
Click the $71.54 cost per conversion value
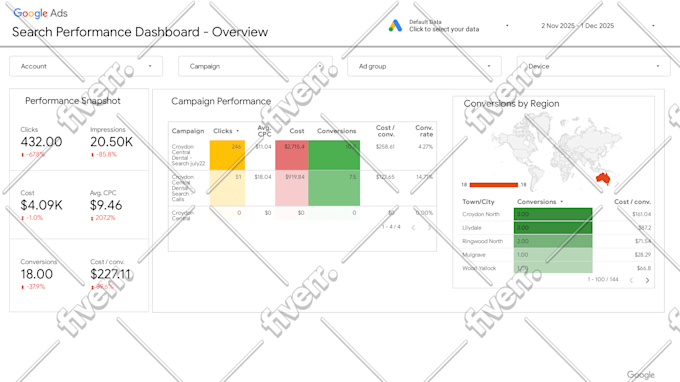click(643, 241)
